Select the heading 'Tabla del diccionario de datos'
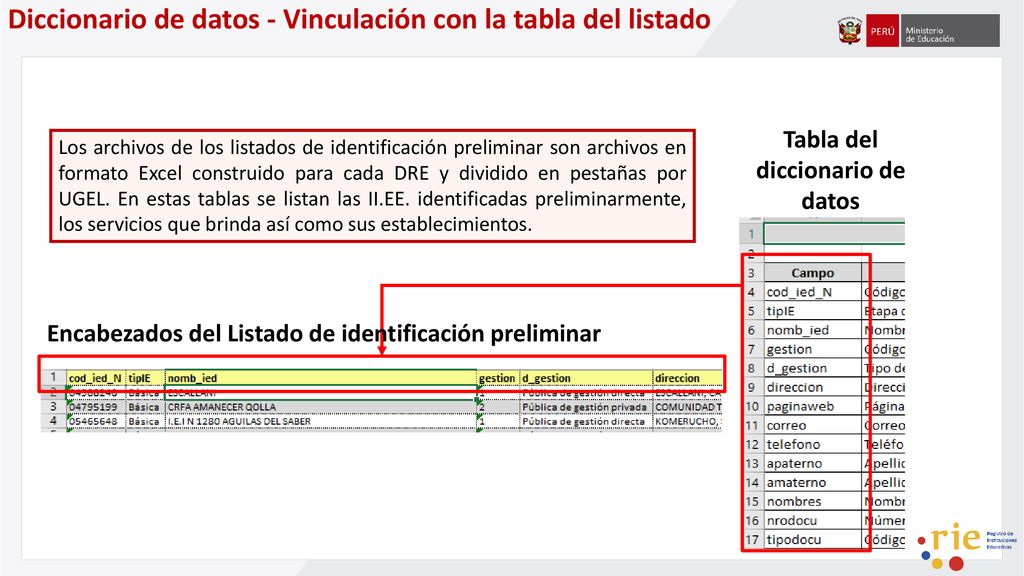1024x576 pixels. click(830, 170)
